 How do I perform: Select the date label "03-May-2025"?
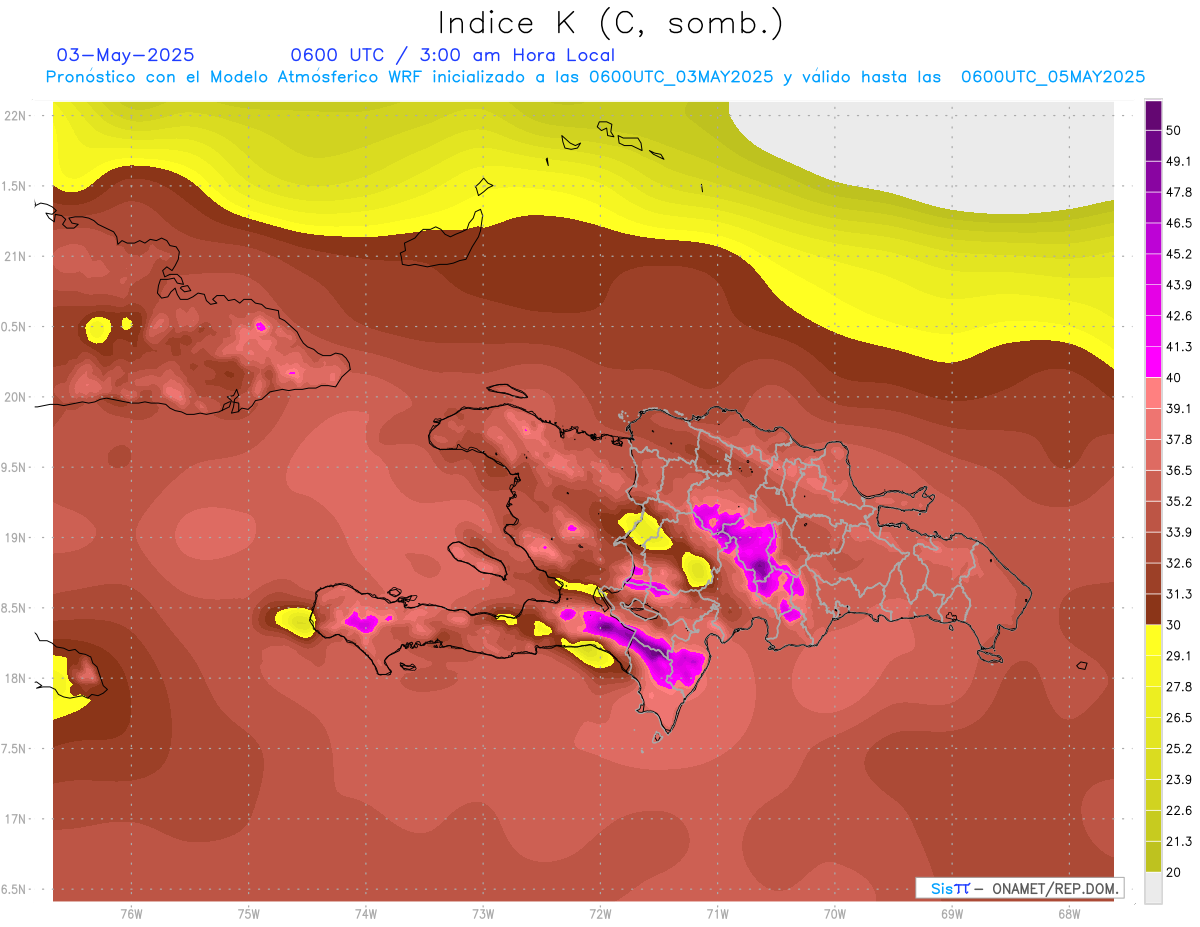pyautogui.click(x=125, y=55)
